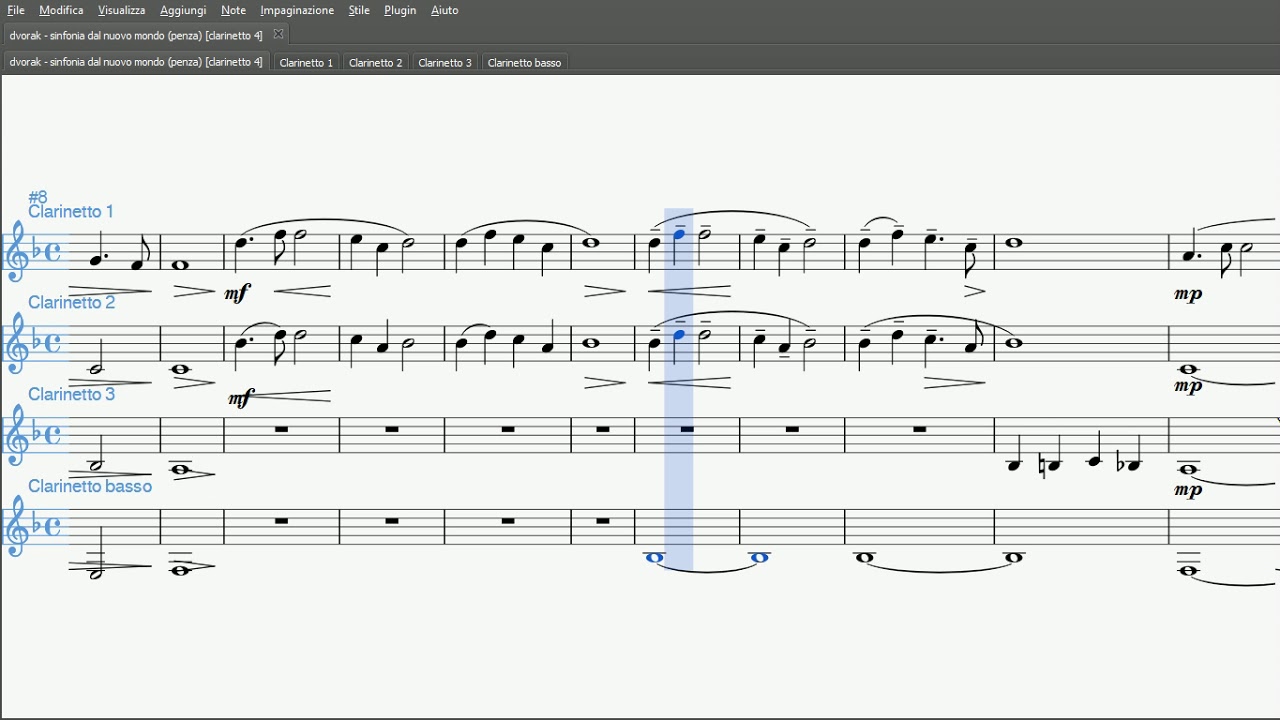Open the Modifica menu

point(61,10)
